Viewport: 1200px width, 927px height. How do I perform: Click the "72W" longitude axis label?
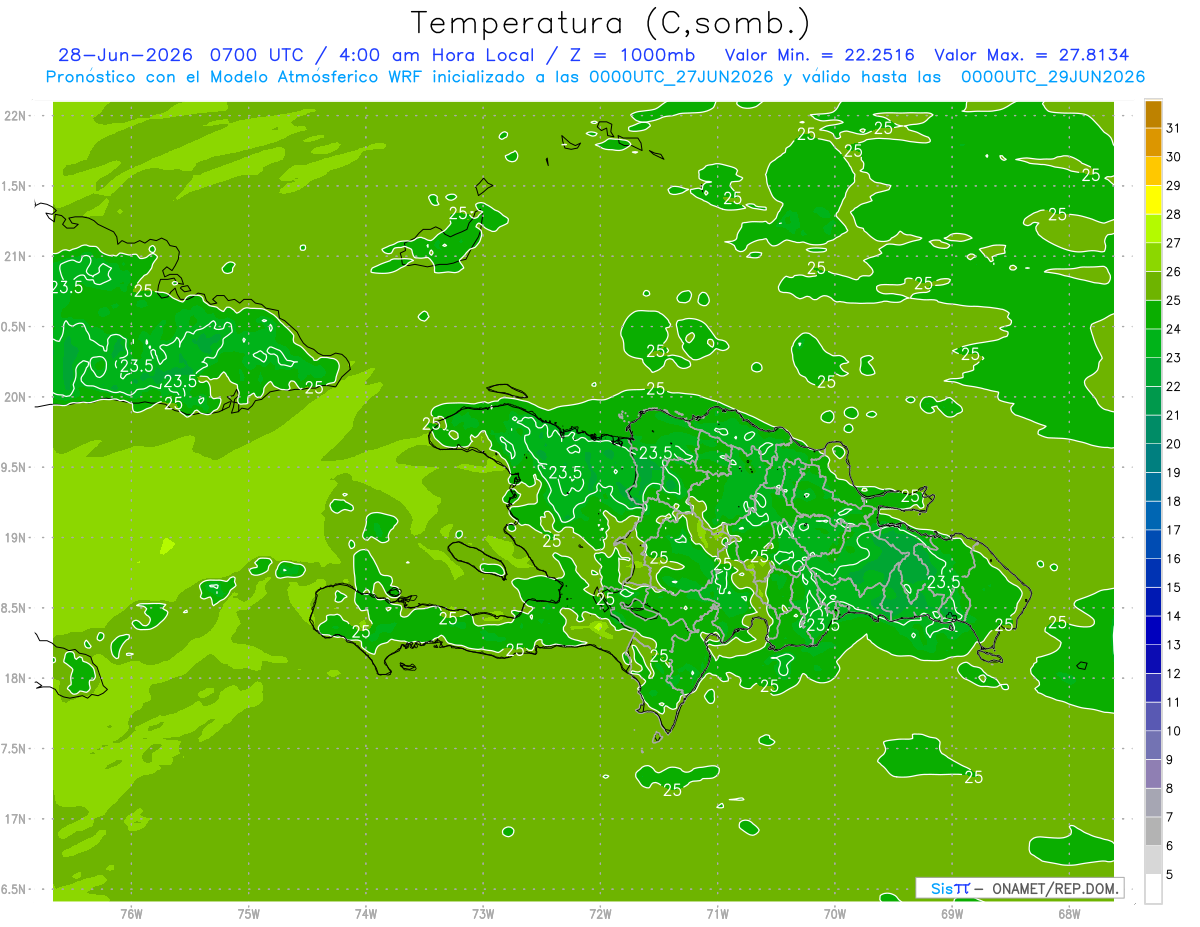click(600, 913)
